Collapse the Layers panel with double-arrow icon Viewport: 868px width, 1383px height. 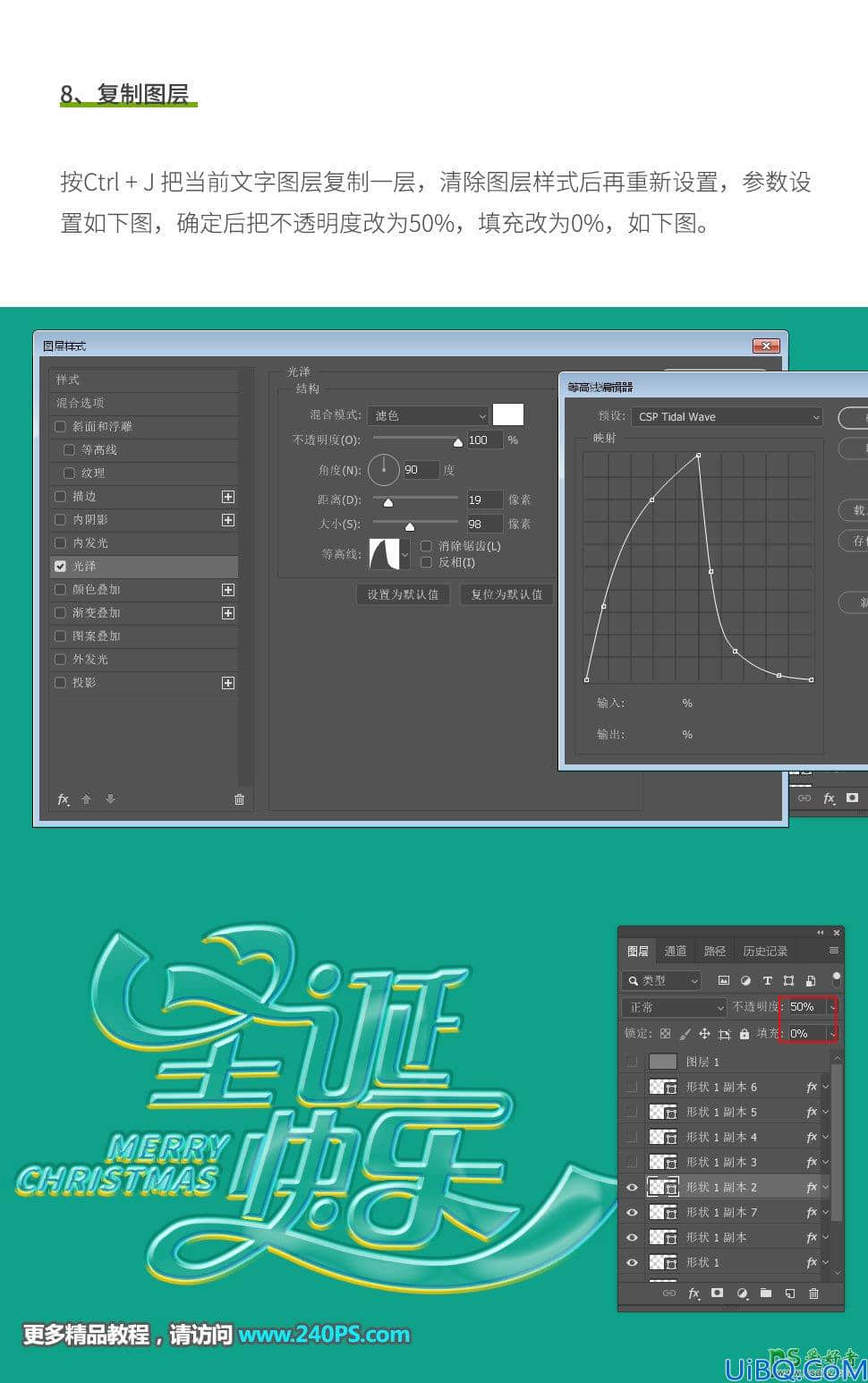[821, 933]
